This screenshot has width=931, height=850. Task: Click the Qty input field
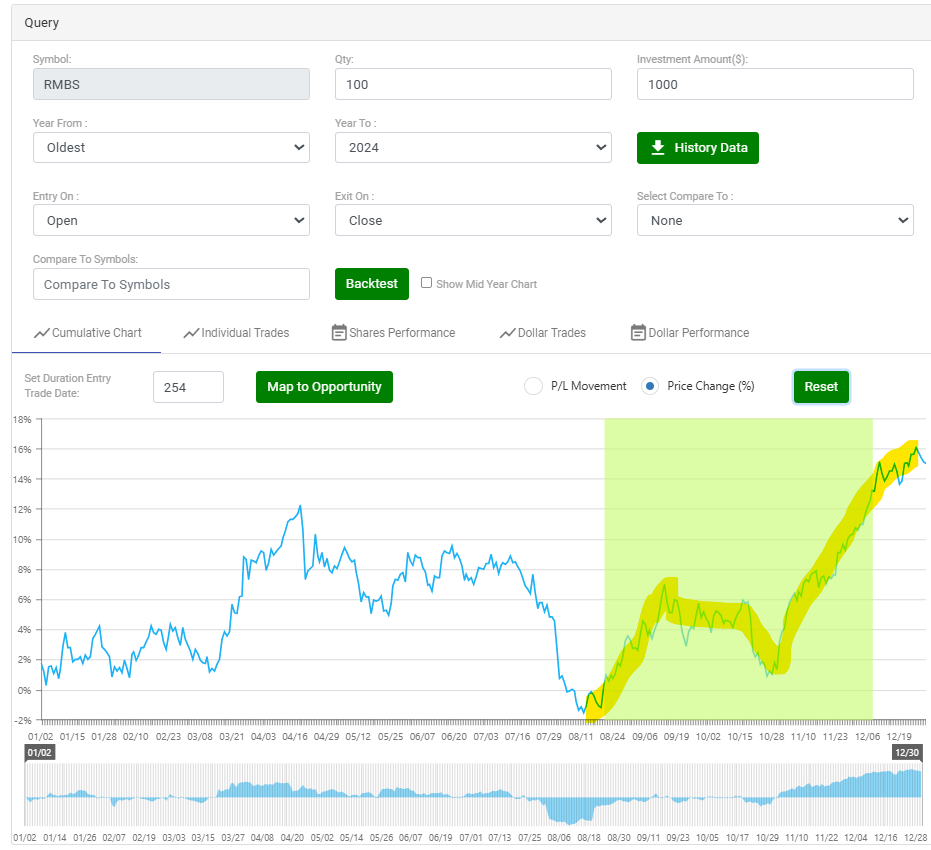click(473, 84)
